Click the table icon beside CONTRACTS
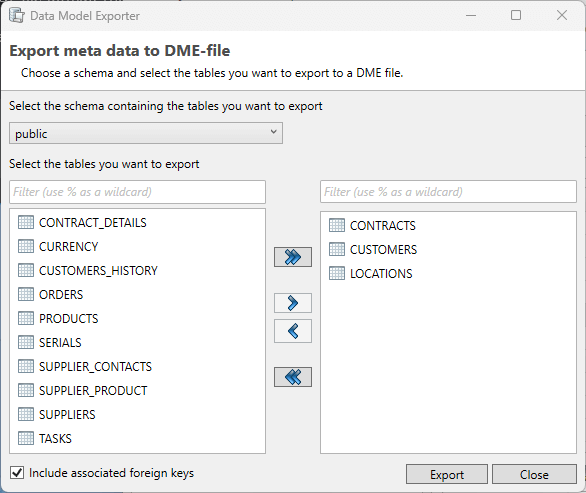 337,225
